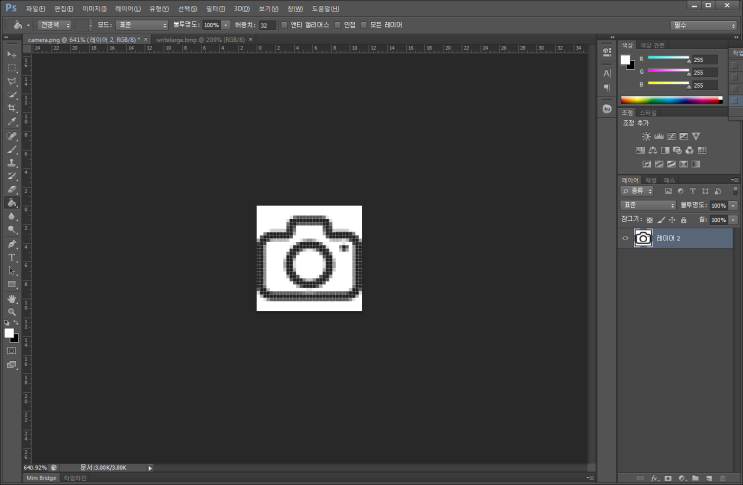Viewport: 743px width, 485px height.
Task: Select the Dodge tool
Action: pyautogui.click(x=12, y=230)
